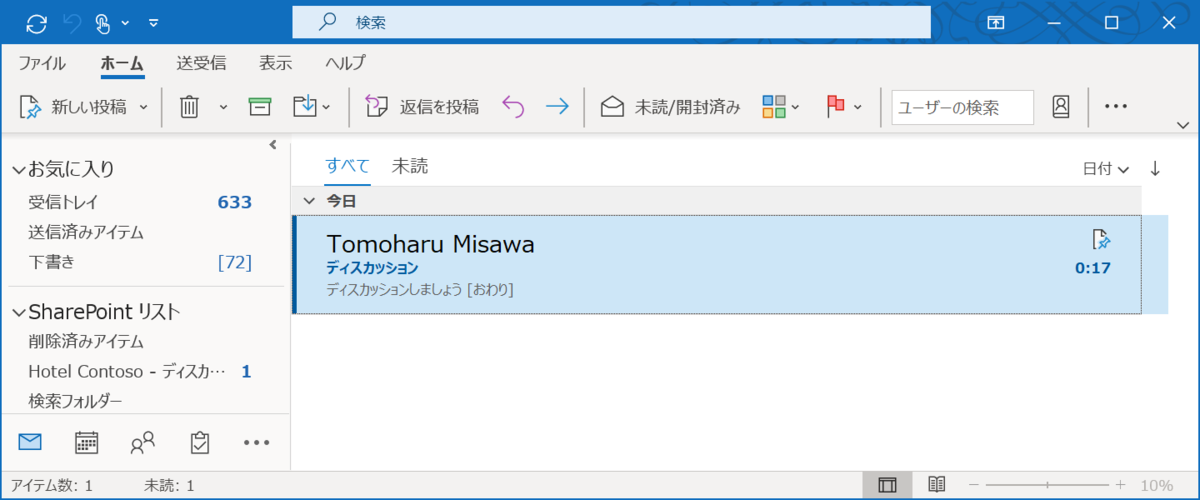Click zoom out minus button
The width and height of the screenshot is (1200, 500).
coord(973,485)
